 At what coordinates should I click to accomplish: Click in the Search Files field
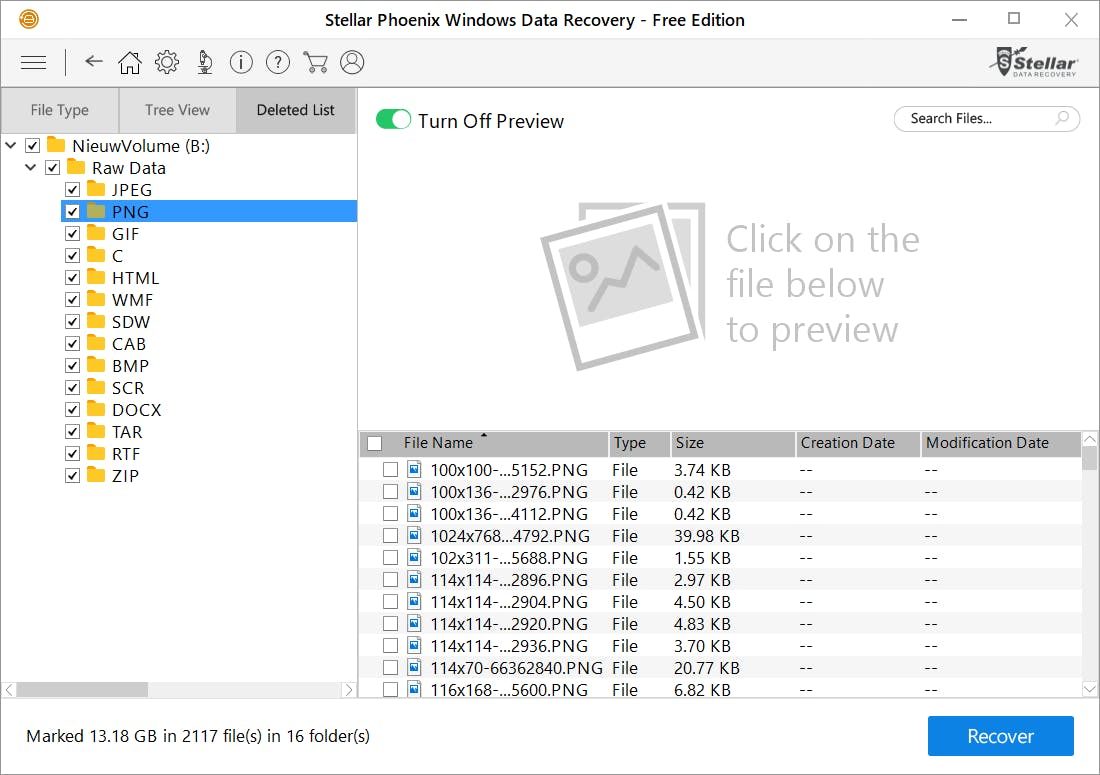pyautogui.click(x=986, y=119)
